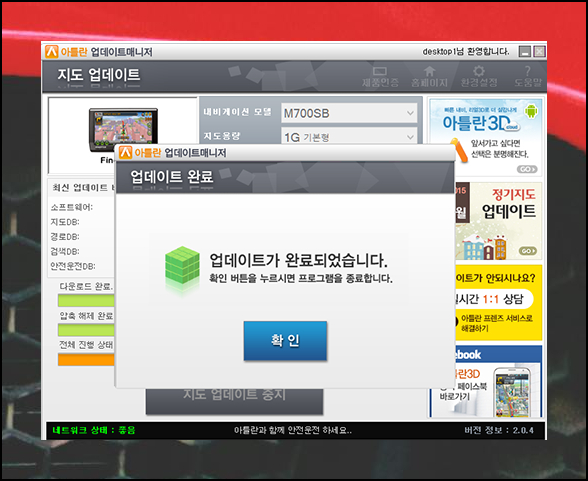
Task: Open 아틀란3D cloud ad banner
Action: click(485, 137)
